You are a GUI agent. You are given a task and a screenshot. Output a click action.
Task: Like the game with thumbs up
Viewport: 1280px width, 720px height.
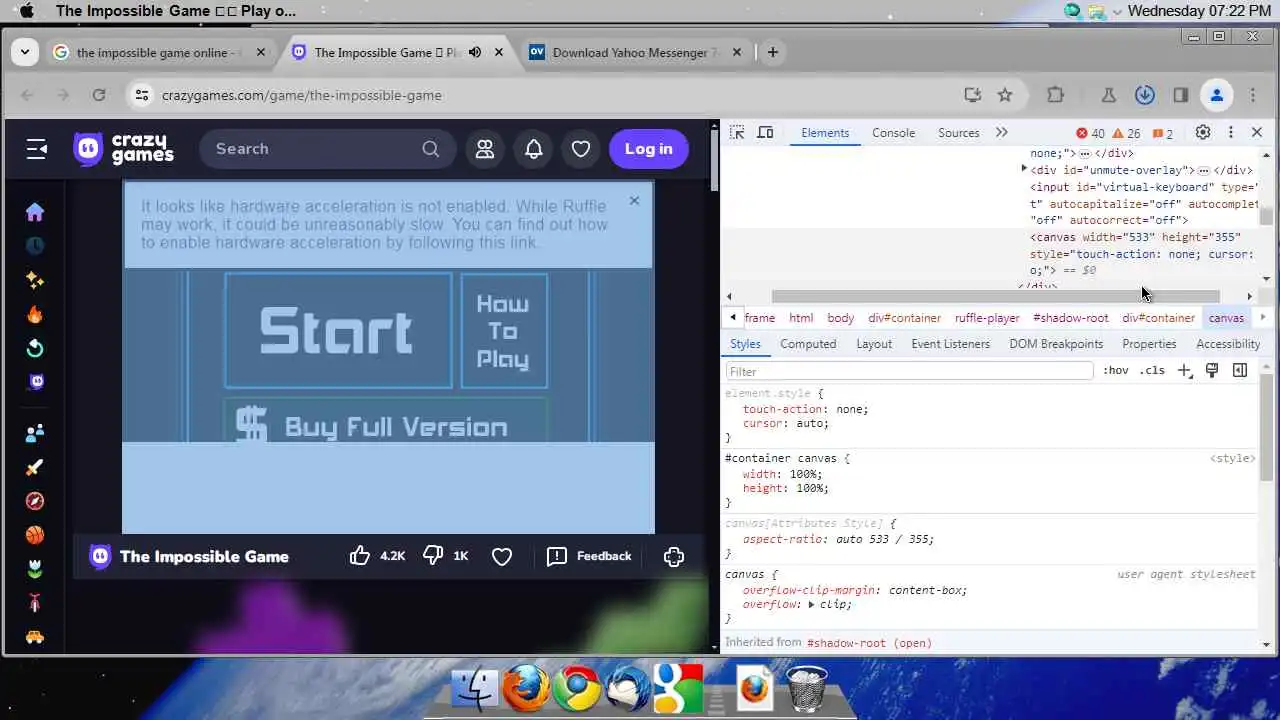(360, 556)
